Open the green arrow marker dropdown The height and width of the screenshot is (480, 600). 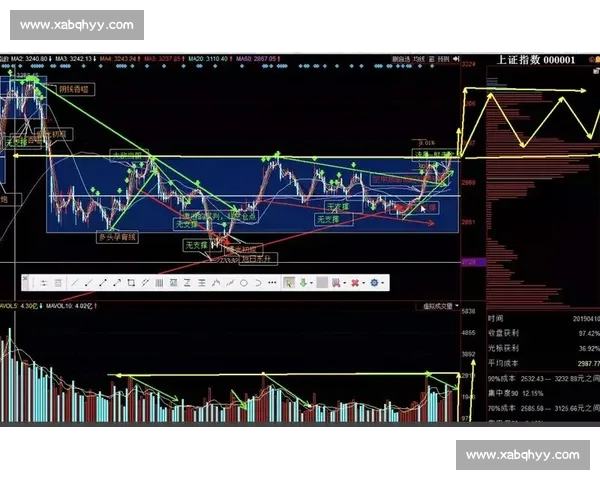[311, 283]
